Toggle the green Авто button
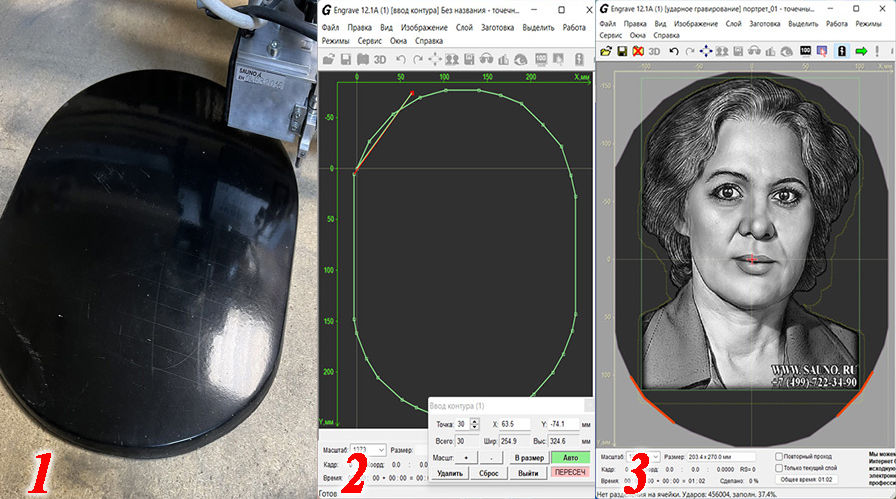896x499 pixels. pyautogui.click(x=569, y=457)
